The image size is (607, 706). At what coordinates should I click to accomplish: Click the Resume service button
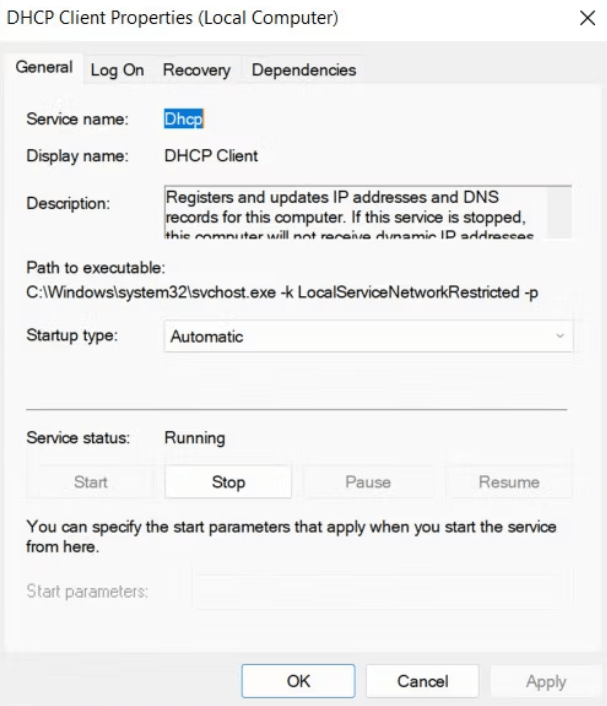(x=509, y=482)
